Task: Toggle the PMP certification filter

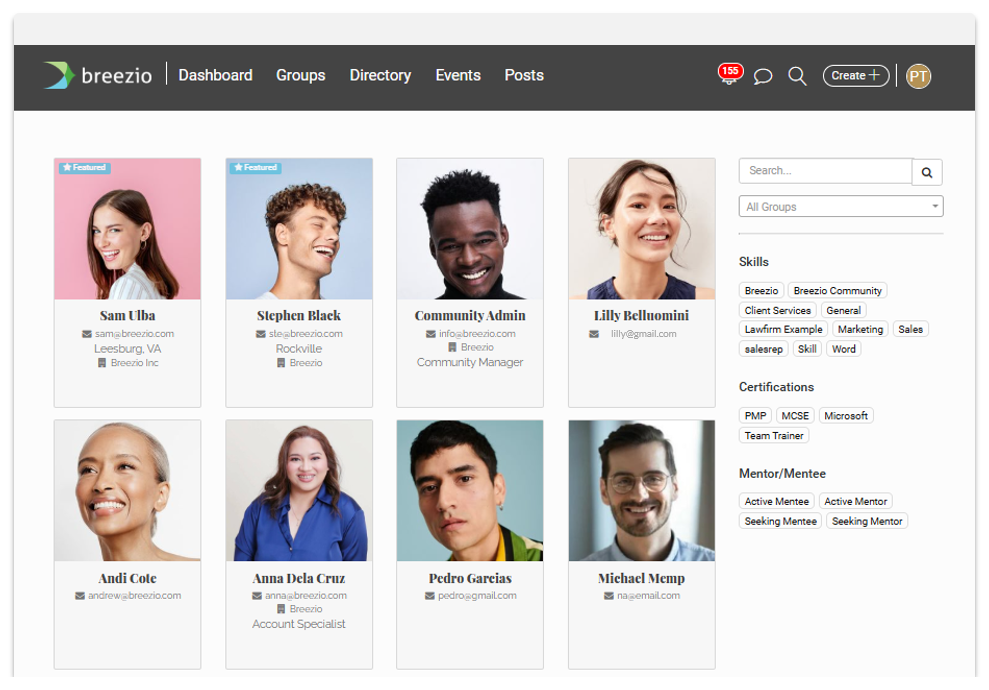Action: (755, 416)
